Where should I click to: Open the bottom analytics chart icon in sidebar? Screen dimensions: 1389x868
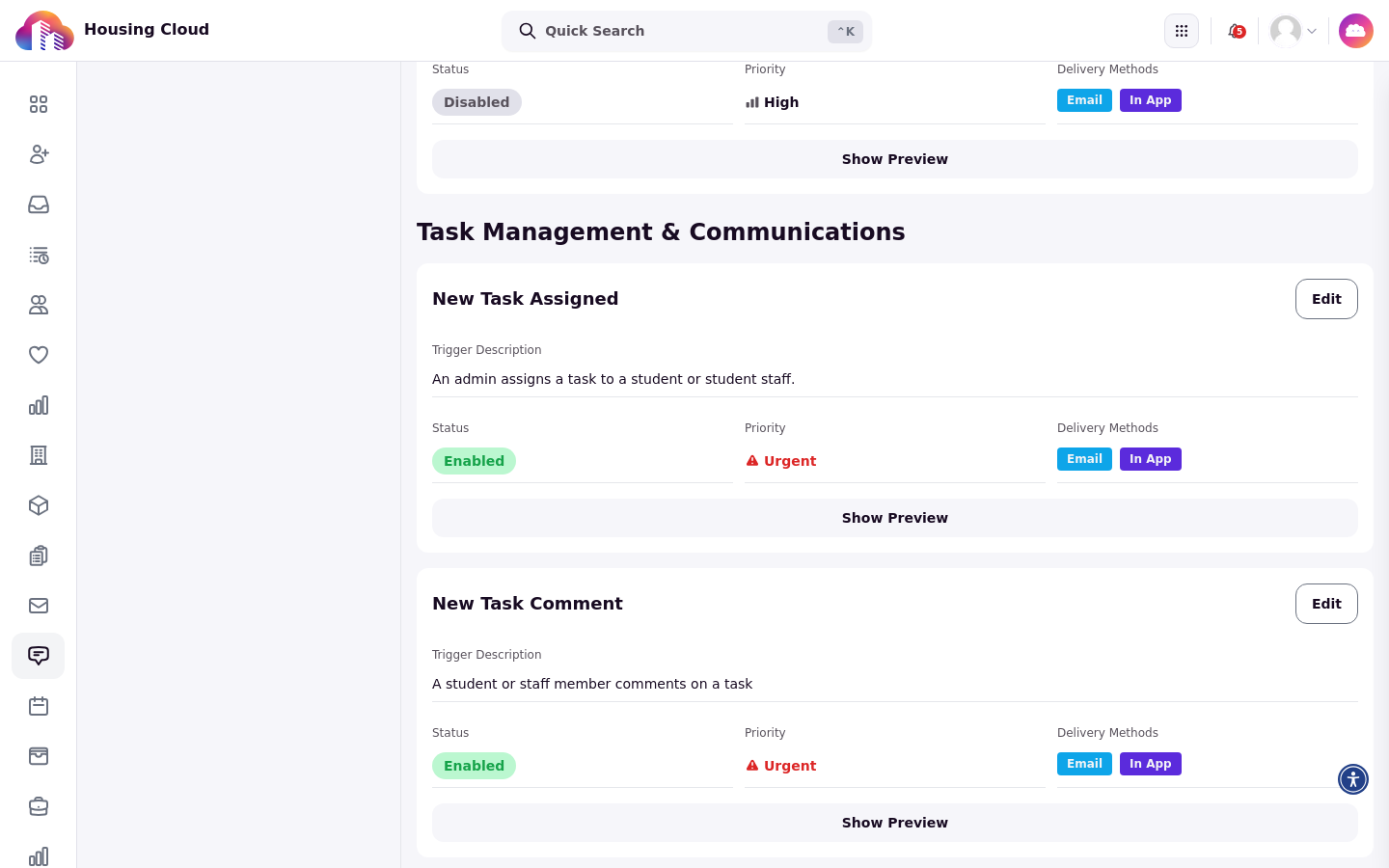(x=39, y=856)
